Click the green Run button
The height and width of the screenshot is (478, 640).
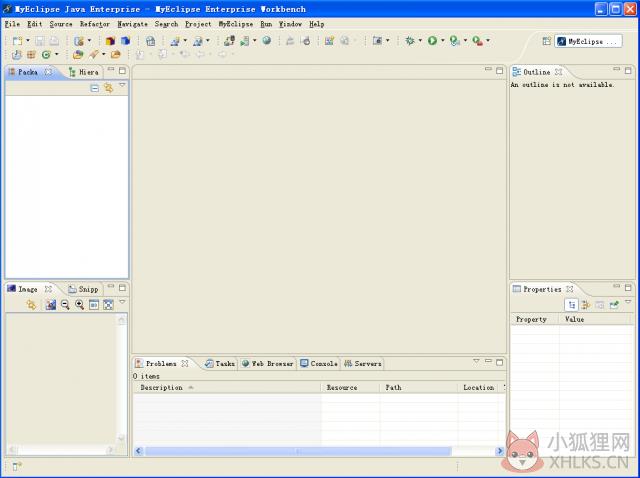tap(432, 40)
